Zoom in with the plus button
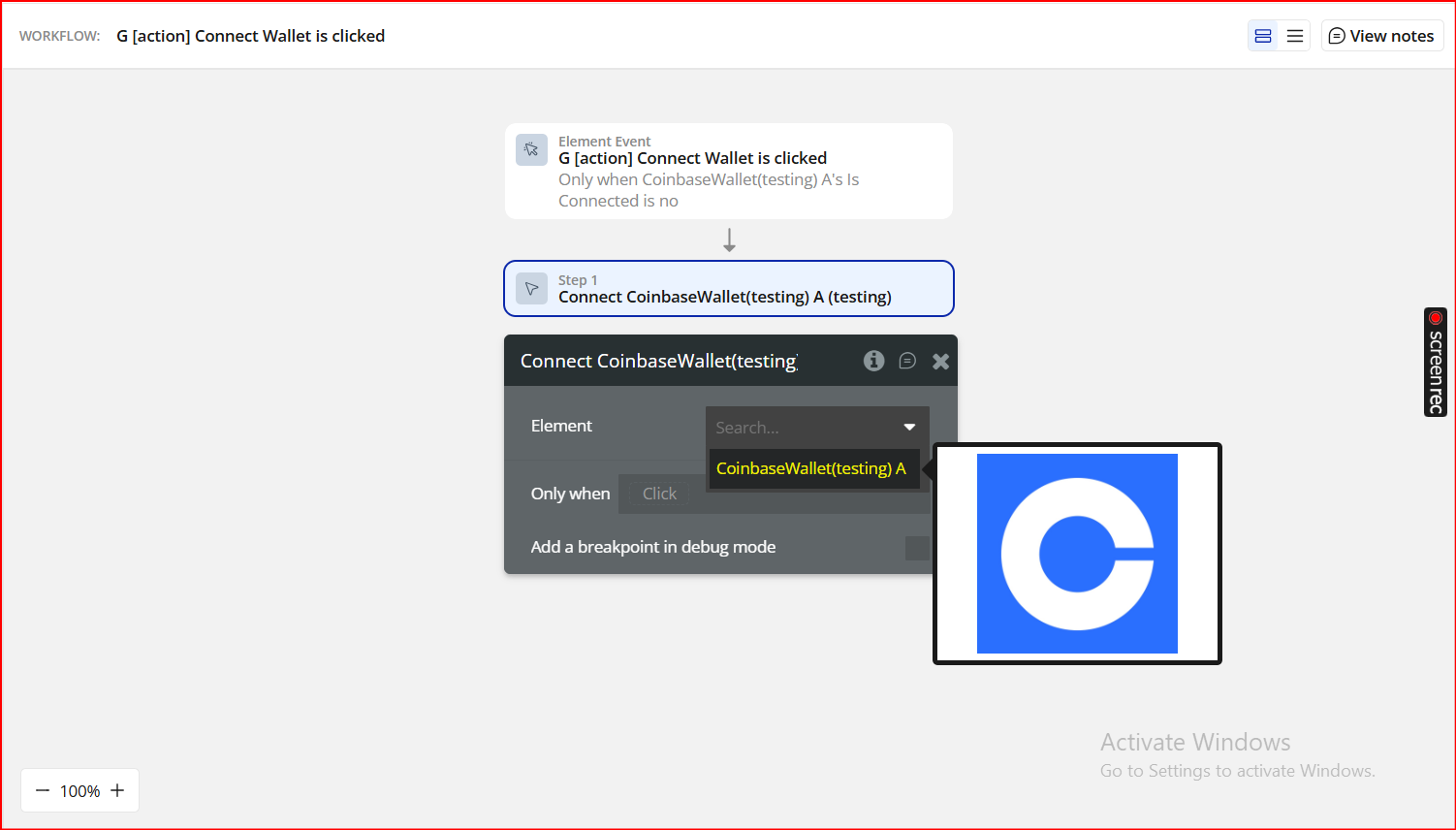The width and height of the screenshot is (1456, 830). (117, 791)
